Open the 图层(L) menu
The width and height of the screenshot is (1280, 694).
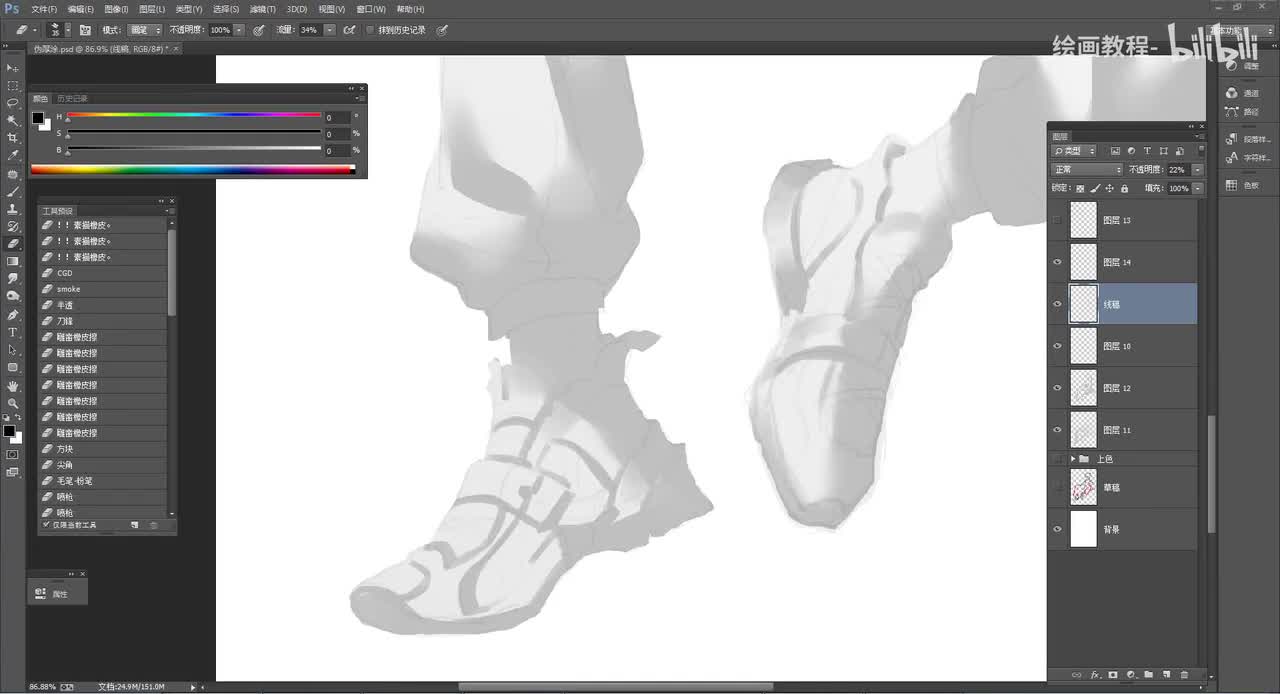pos(152,9)
